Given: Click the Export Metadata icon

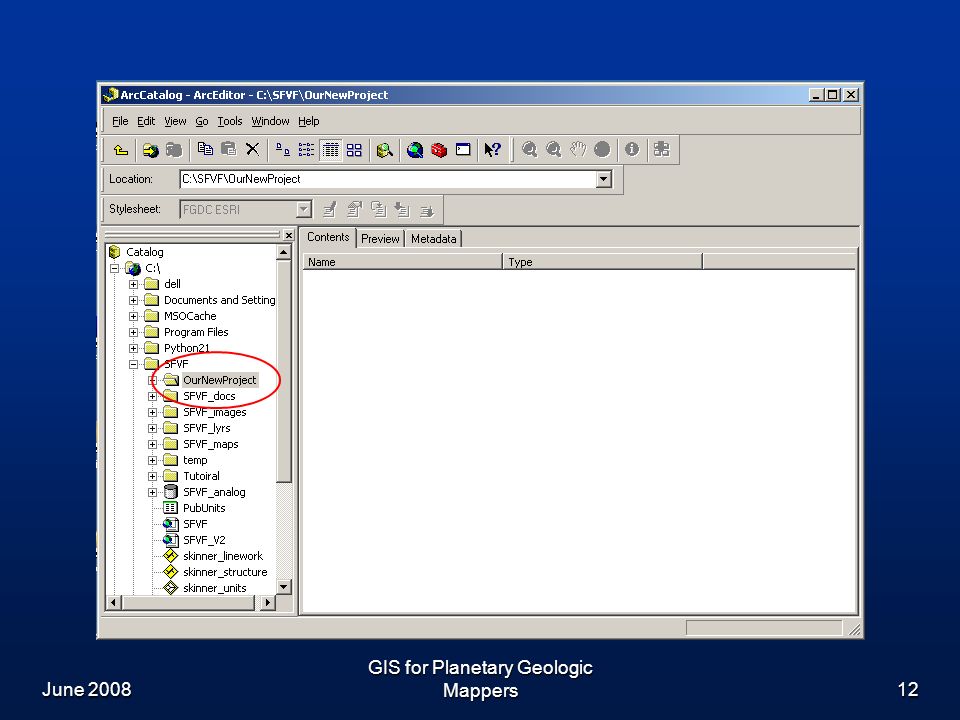Looking at the screenshot, I should [x=427, y=209].
